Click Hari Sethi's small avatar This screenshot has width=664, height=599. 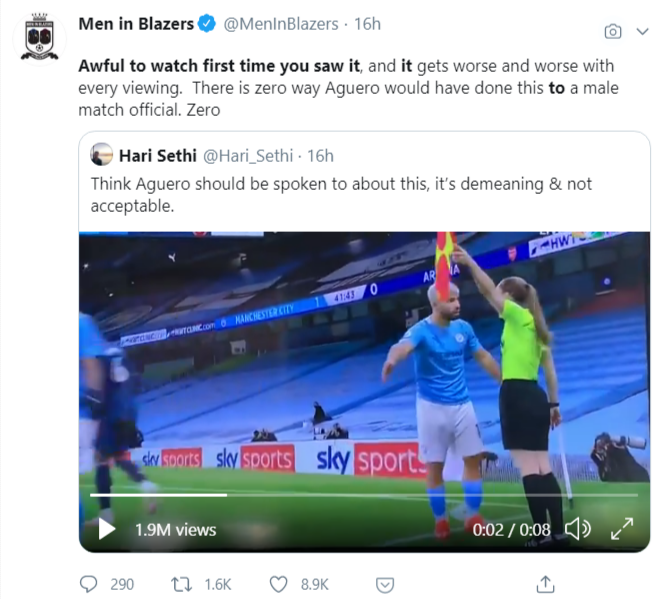pyautogui.click(x=101, y=155)
